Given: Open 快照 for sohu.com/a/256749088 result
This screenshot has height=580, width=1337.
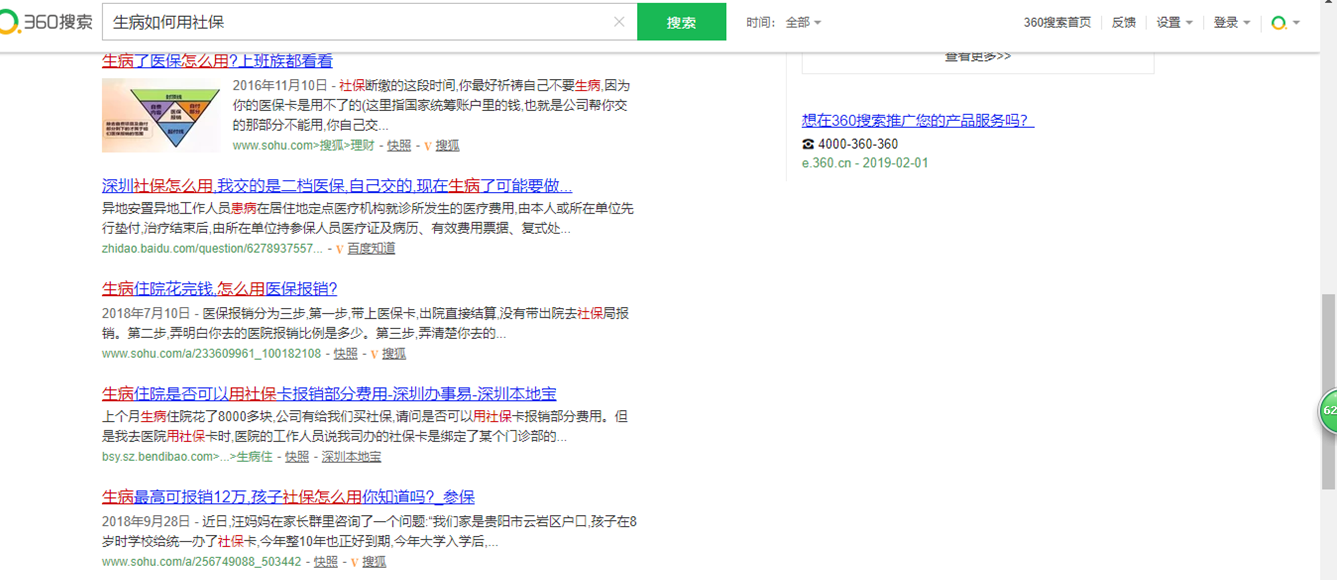Looking at the screenshot, I should [x=326, y=562].
